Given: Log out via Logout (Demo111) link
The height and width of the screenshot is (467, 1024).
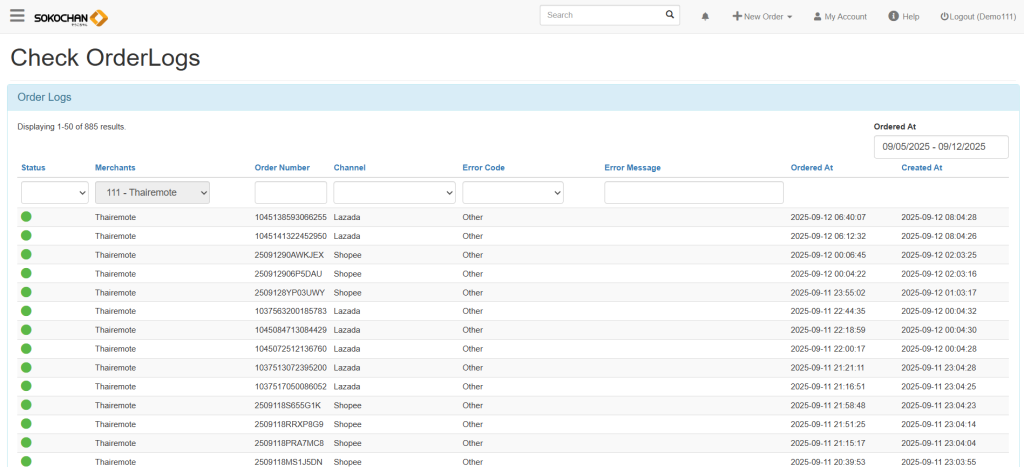Looking at the screenshot, I should [x=977, y=17].
